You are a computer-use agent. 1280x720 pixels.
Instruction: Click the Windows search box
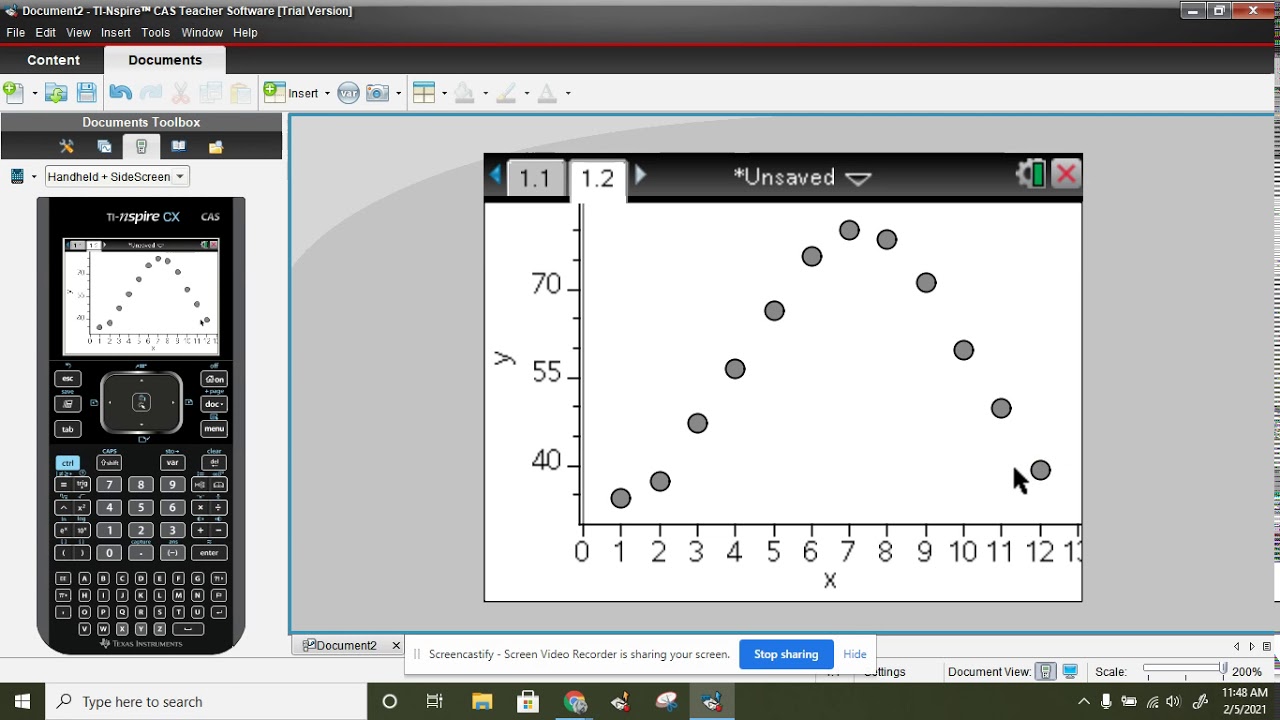pyautogui.click(x=205, y=702)
